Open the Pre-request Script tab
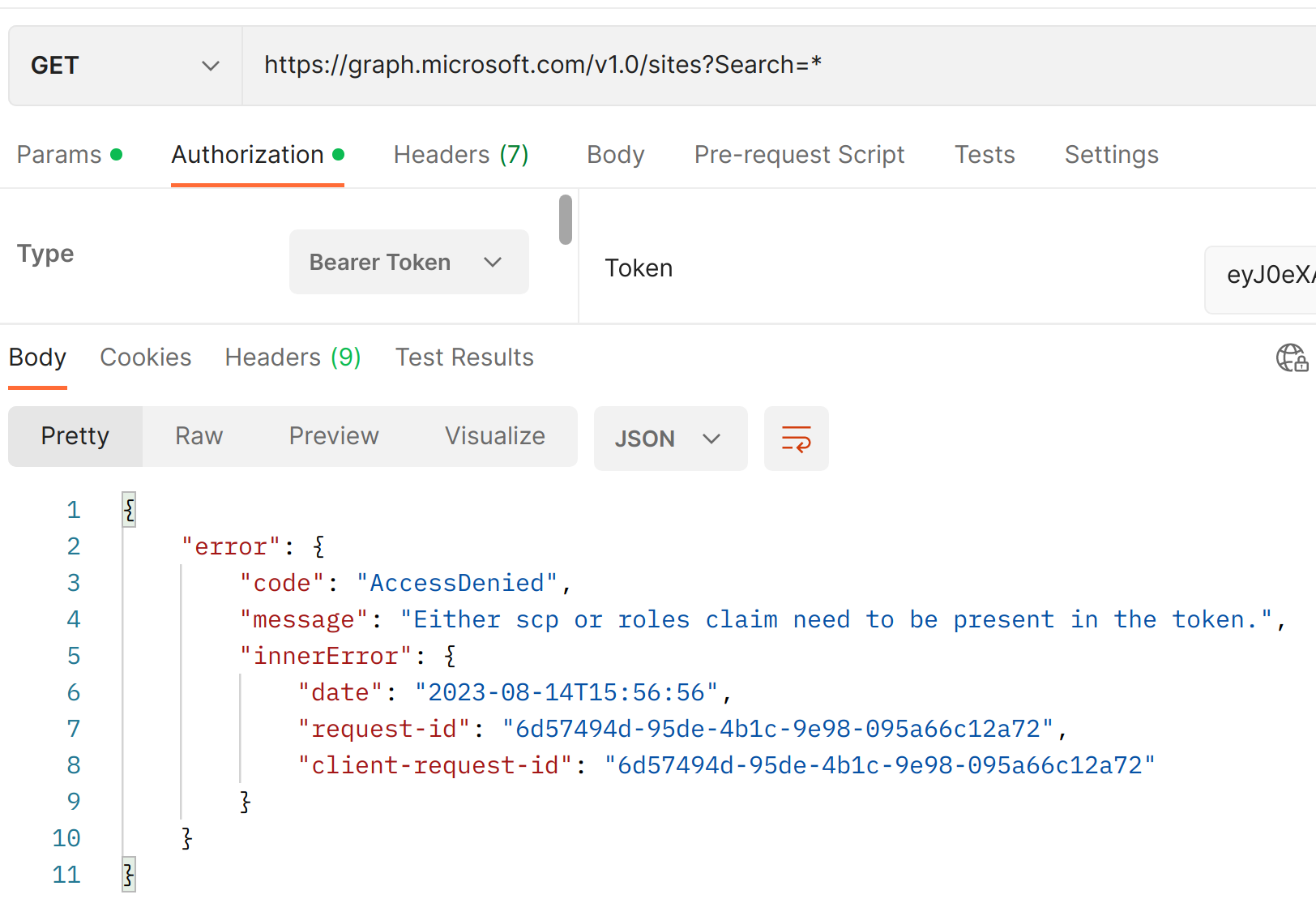The height and width of the screenshot is (916, 1316). tap(799, 155)
